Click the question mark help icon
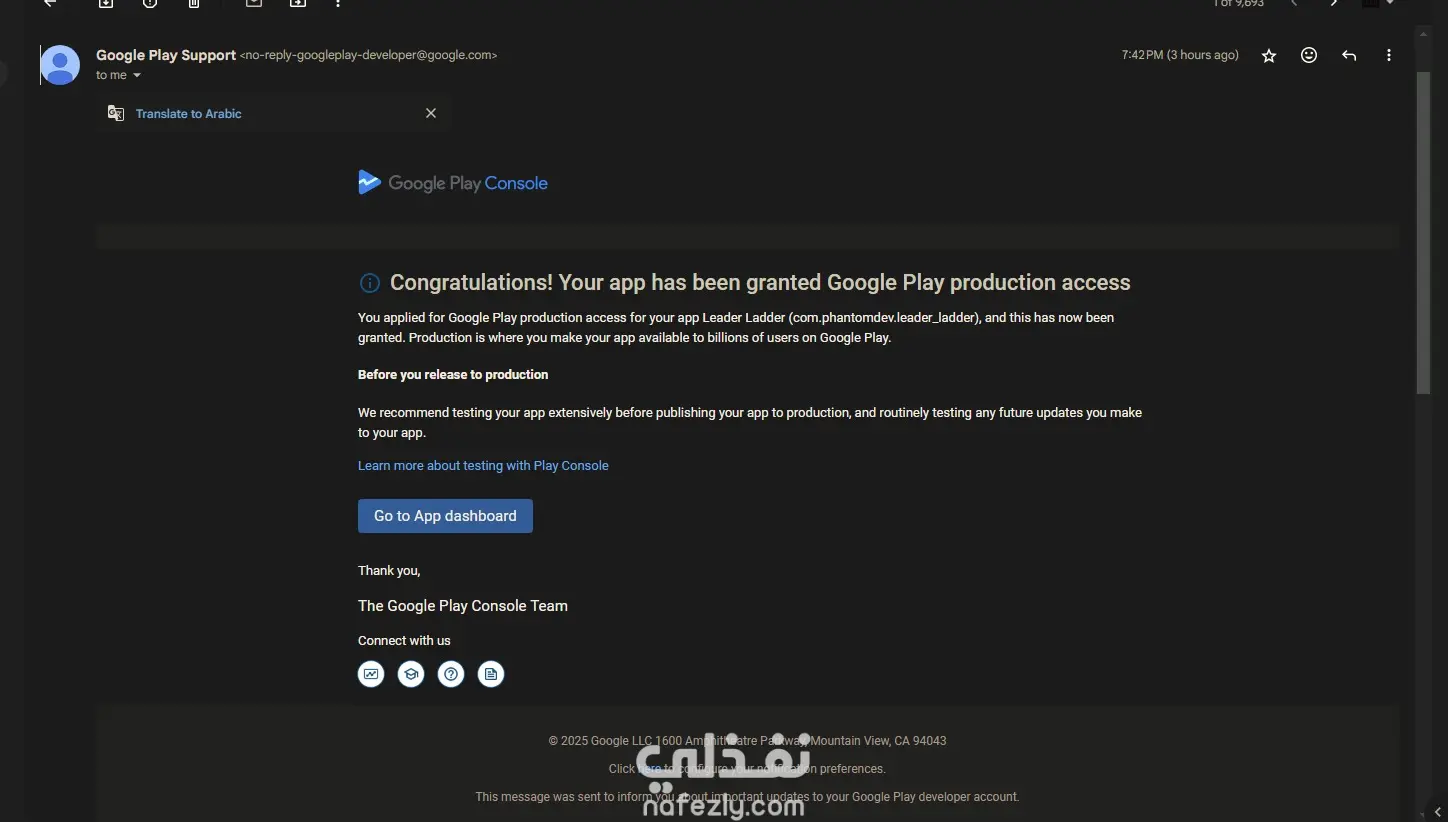This screenshot has width=1448, height=822. [x=451, y=674]
